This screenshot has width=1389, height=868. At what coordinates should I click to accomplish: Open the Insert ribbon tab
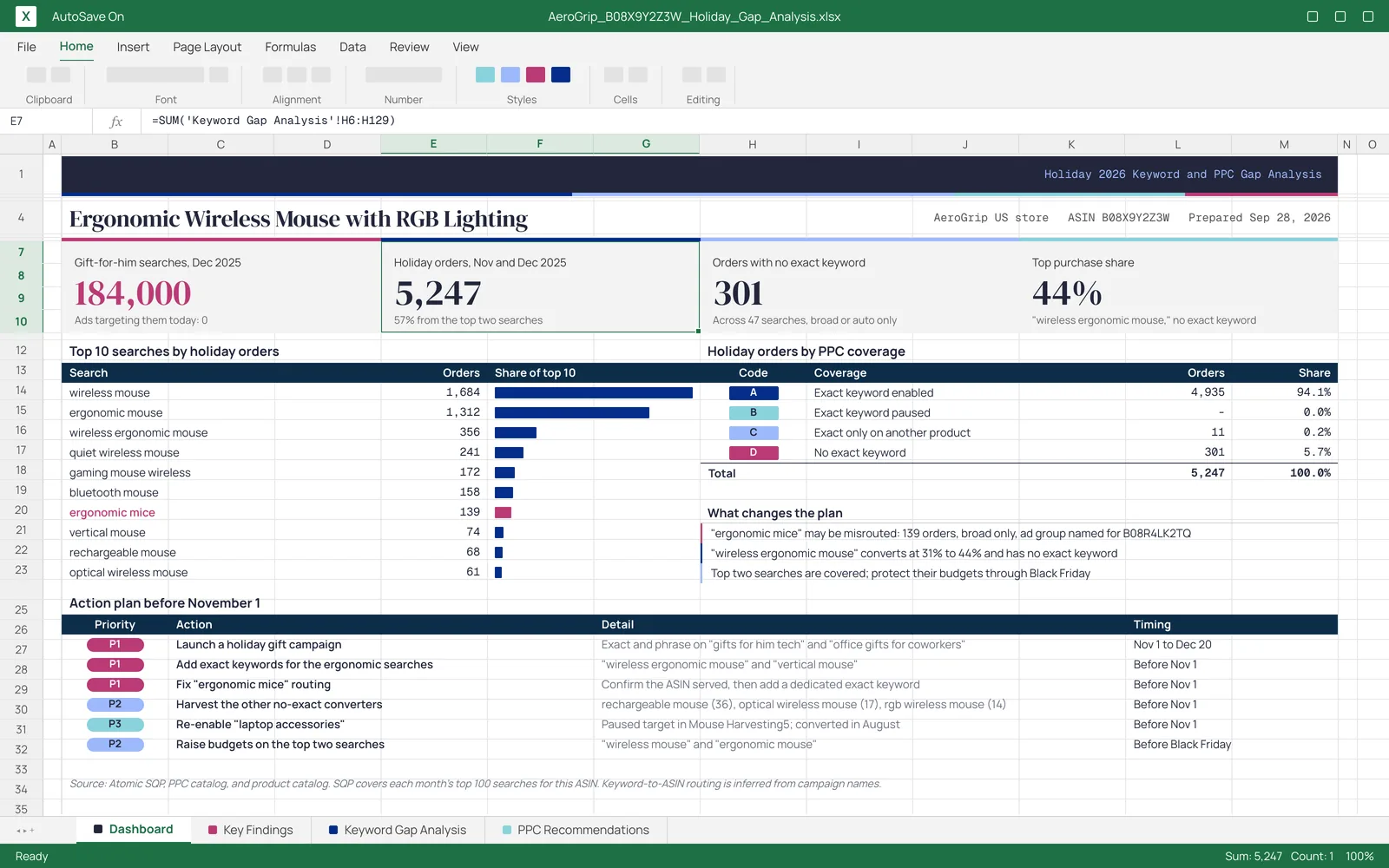click(x=133, y=47)
